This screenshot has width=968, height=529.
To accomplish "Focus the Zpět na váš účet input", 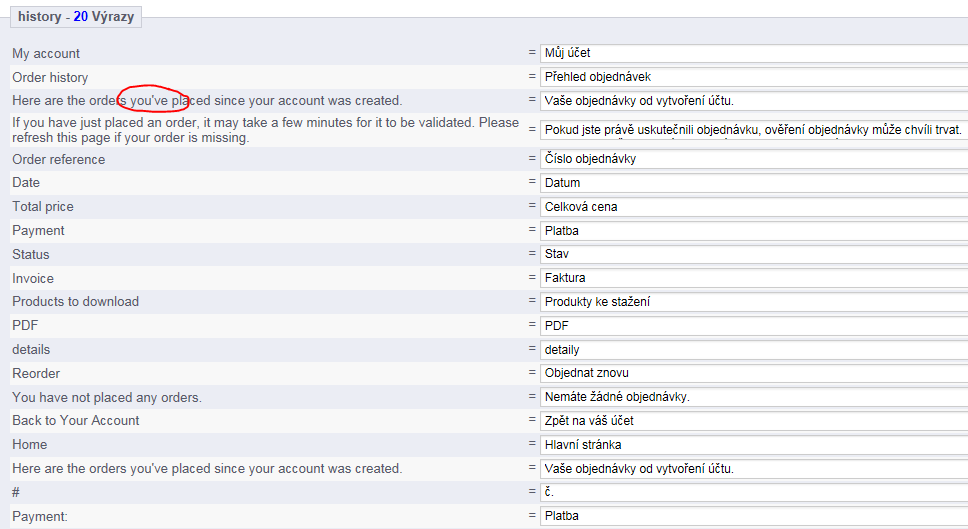I will (x=752, y=421).
